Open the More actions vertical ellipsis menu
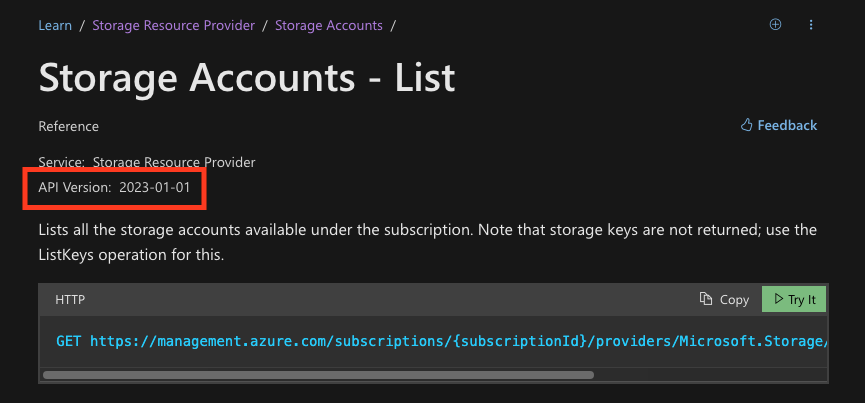The image size is (865, 403). pyautogui.click(x=811, y=25)
